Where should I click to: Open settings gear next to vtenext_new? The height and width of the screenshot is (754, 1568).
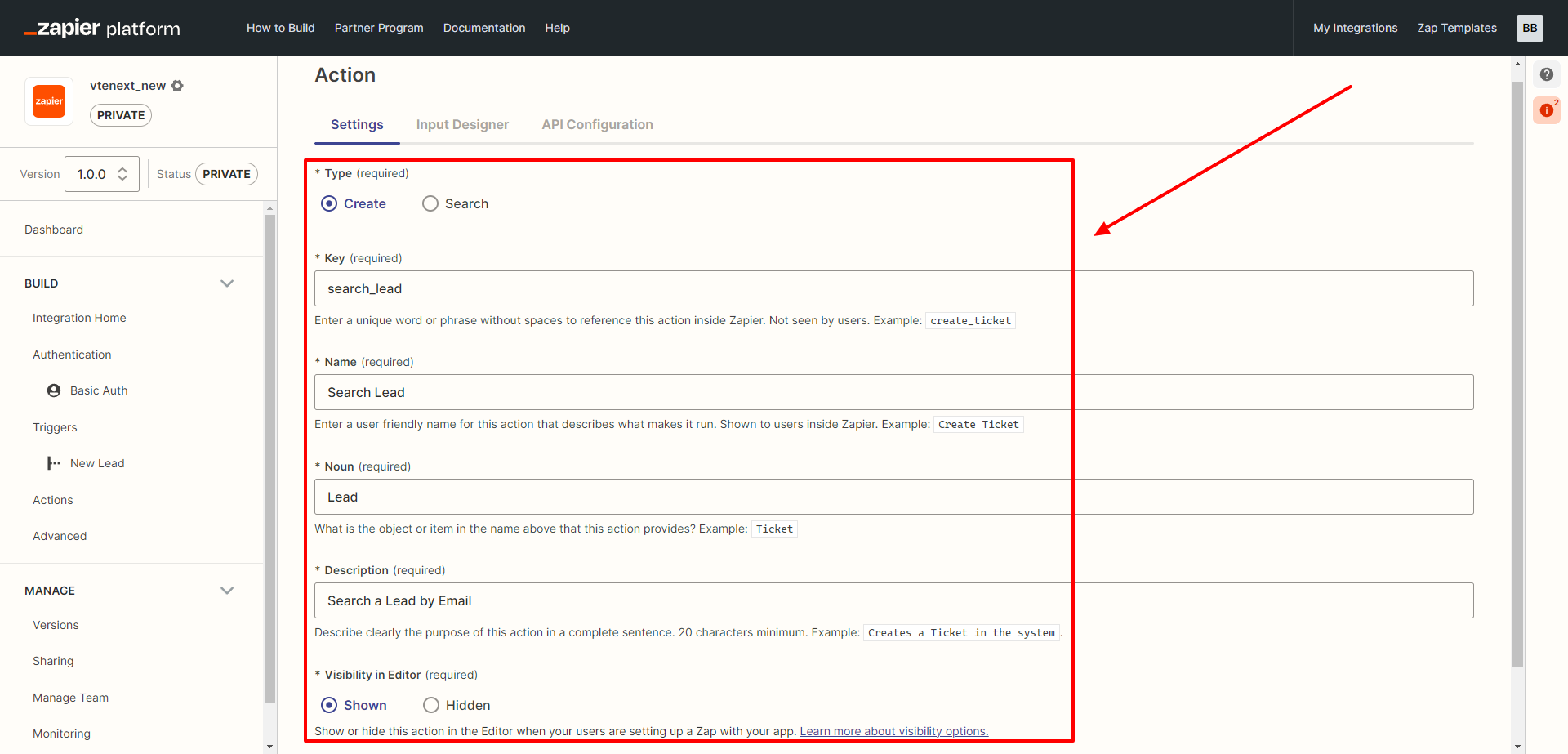coord(177,86)
